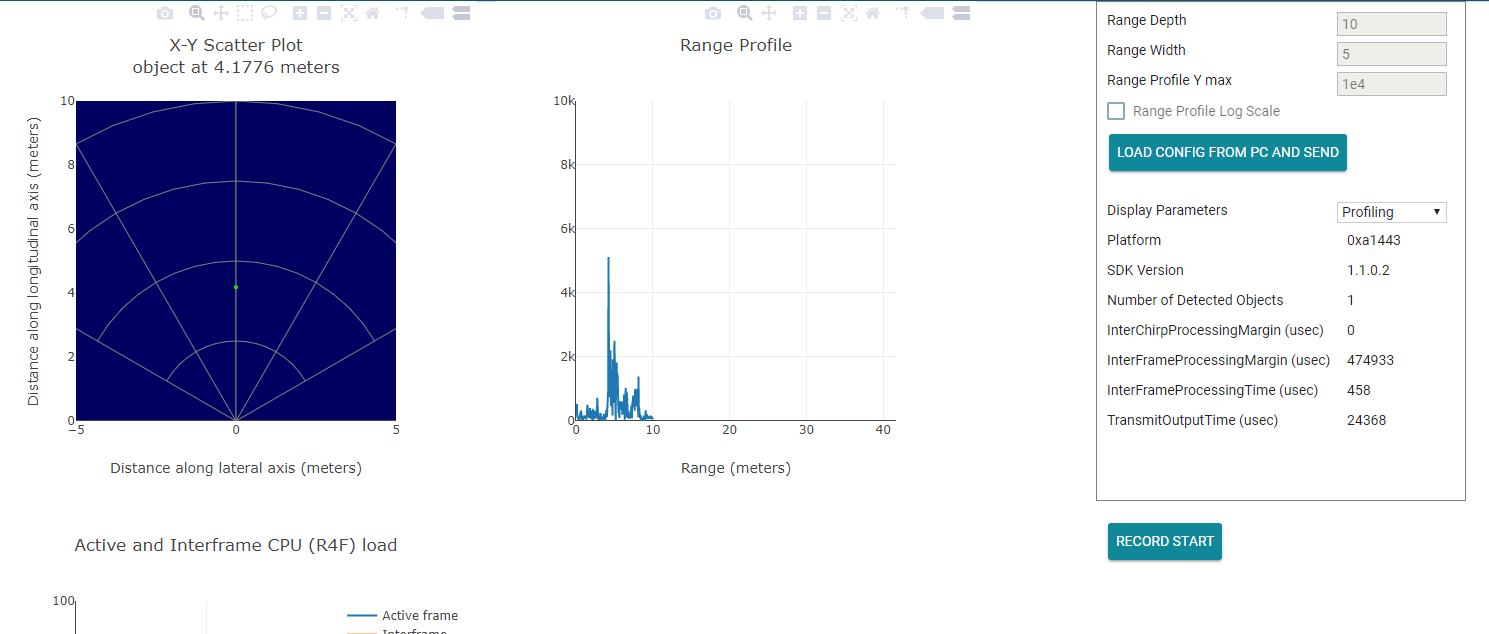Click InterFrameProcessingTime value 458

click(x=1359, y=390)
